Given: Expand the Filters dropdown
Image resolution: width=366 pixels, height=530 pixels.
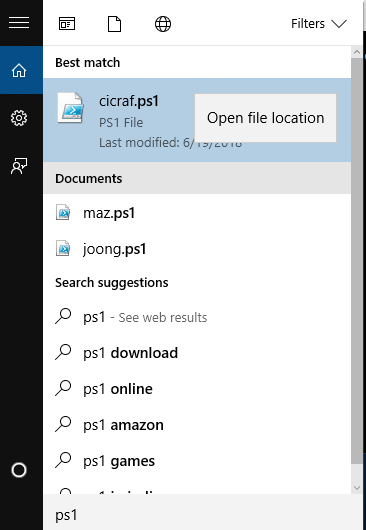Looking at the screenshot, I should pyautogui.click(x=319, y=24).
